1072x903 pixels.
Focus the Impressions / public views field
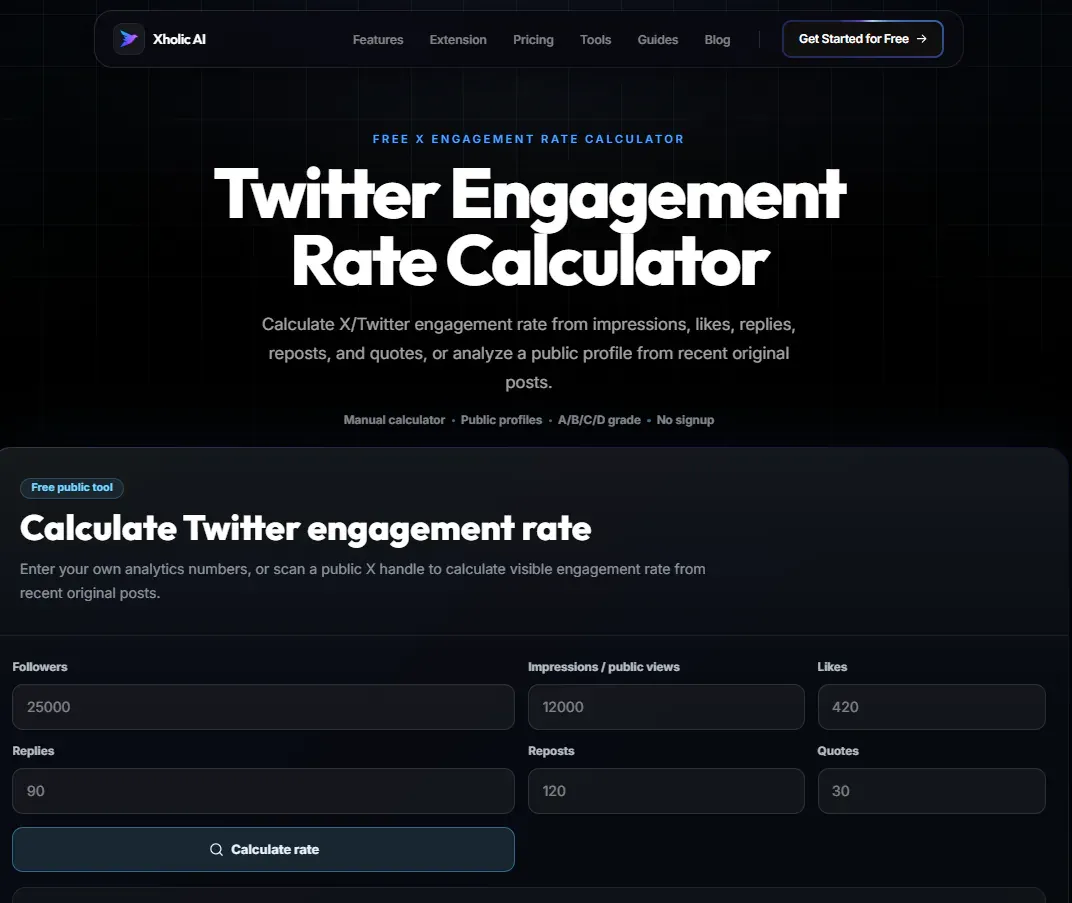[666, 707]
